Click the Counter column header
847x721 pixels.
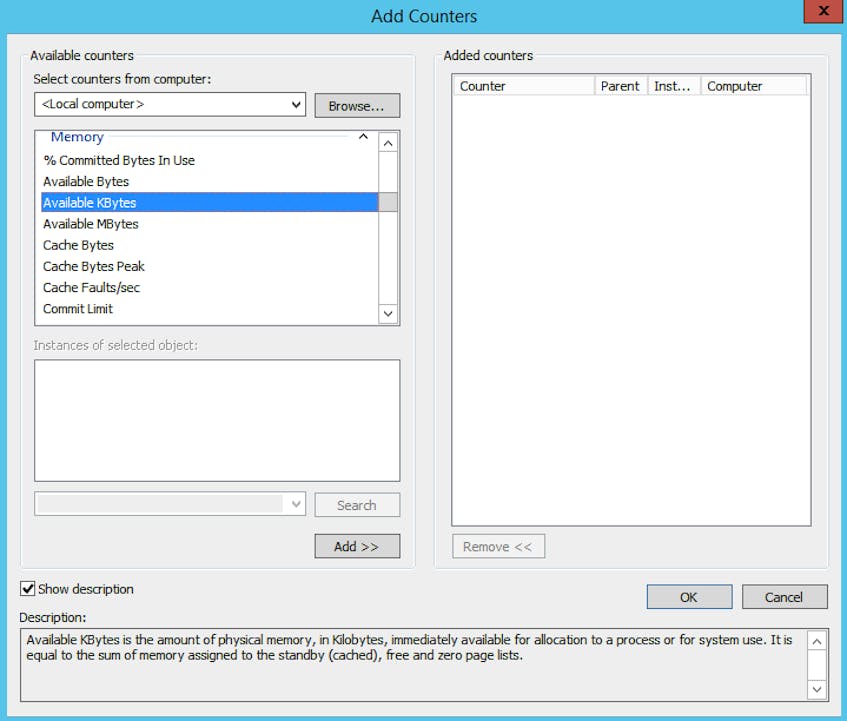pos(520,86)
